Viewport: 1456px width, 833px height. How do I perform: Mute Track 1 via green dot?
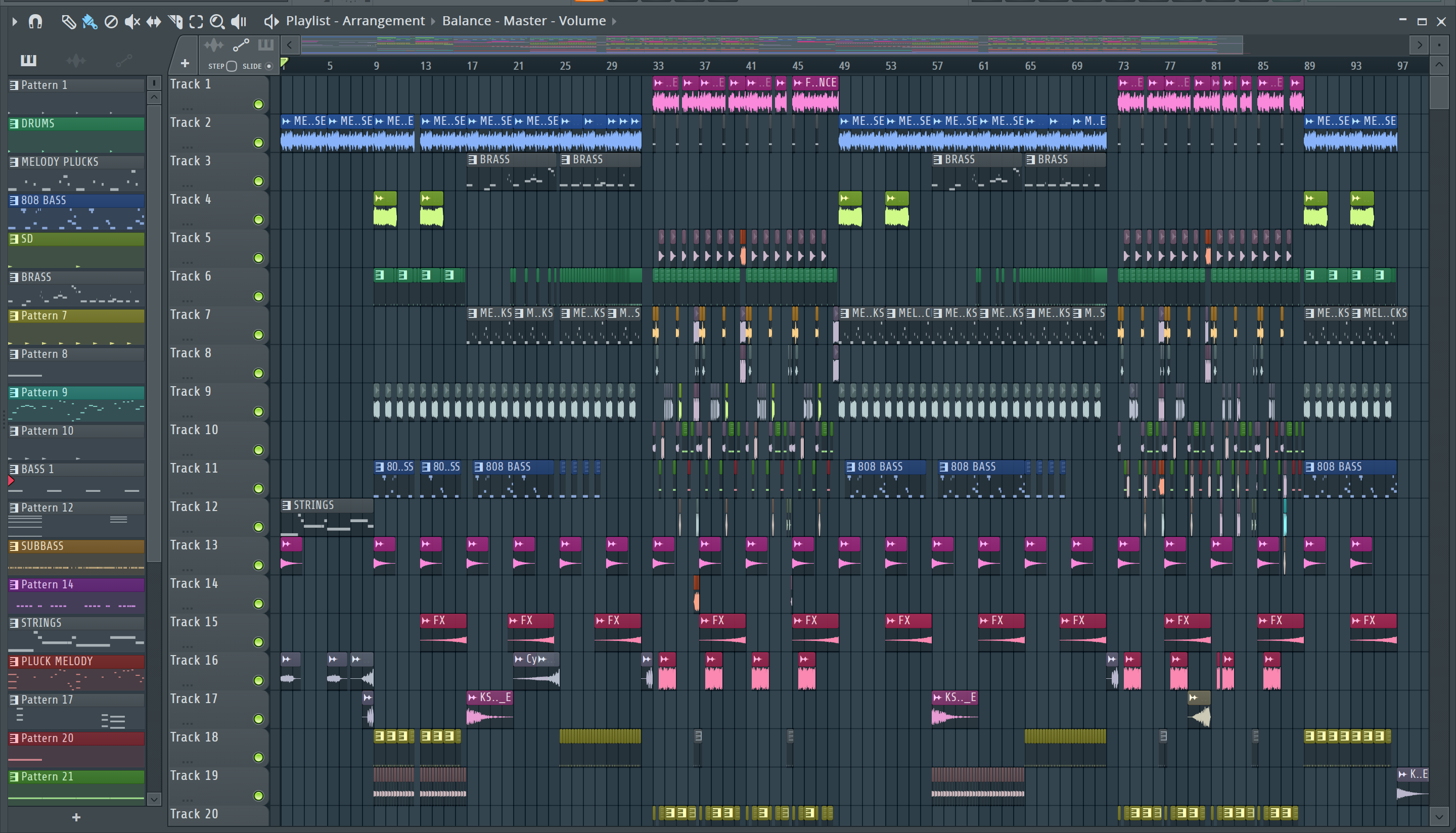pos(258,104)
